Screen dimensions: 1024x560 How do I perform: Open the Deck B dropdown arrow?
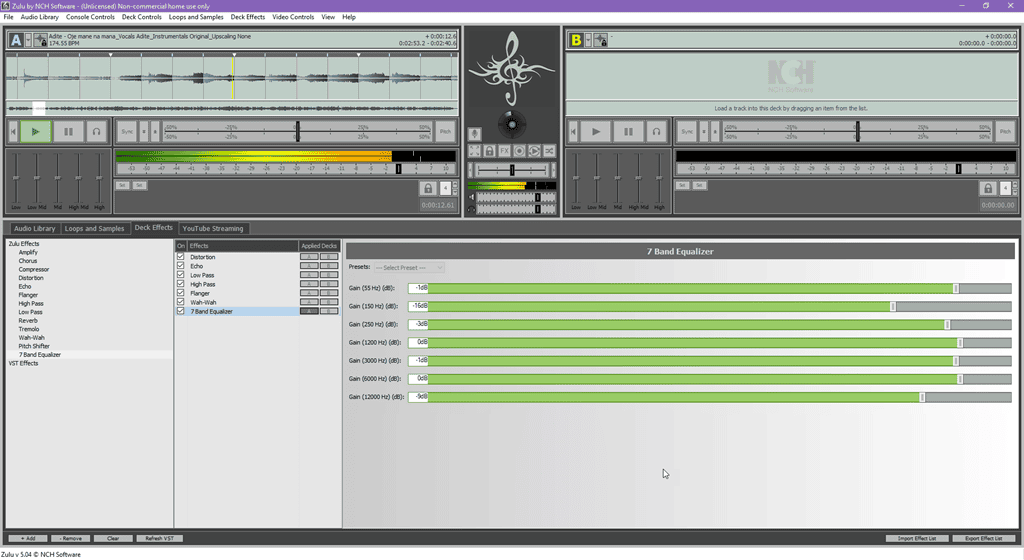[588, 40]
